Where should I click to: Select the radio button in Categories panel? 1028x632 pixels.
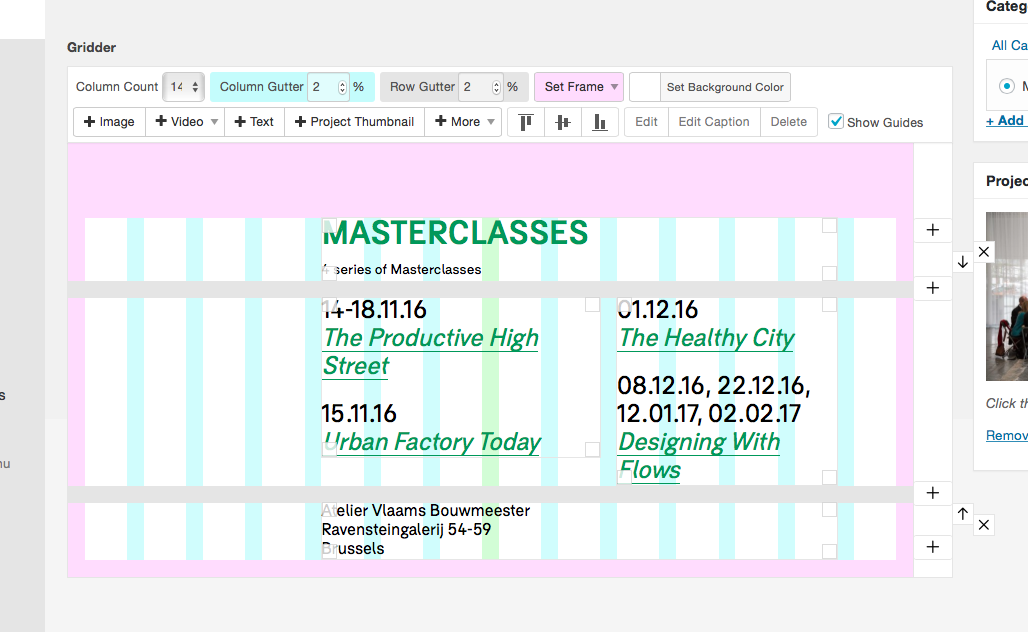coord(1006,87)
